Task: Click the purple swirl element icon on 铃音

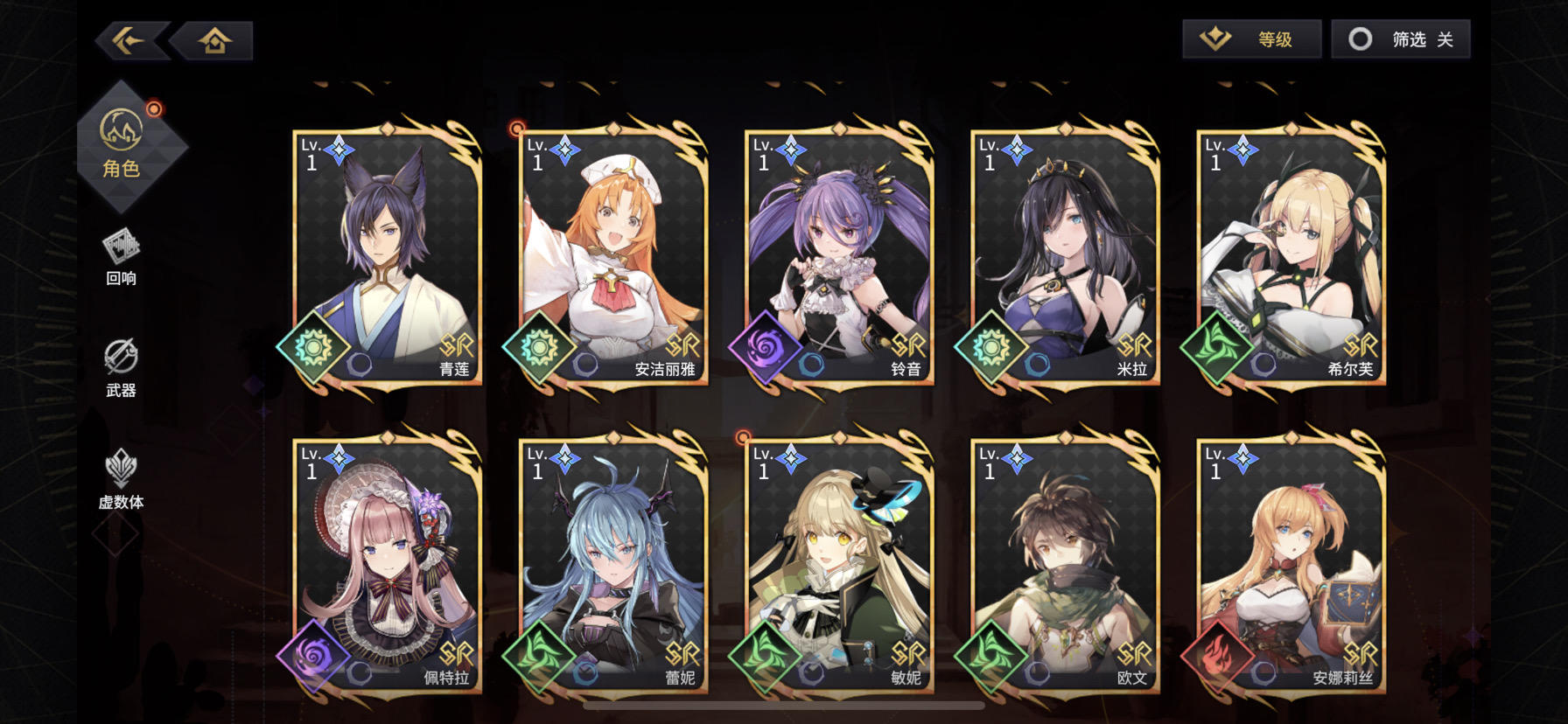Action: pyautogui.click(x=764, y=347)
